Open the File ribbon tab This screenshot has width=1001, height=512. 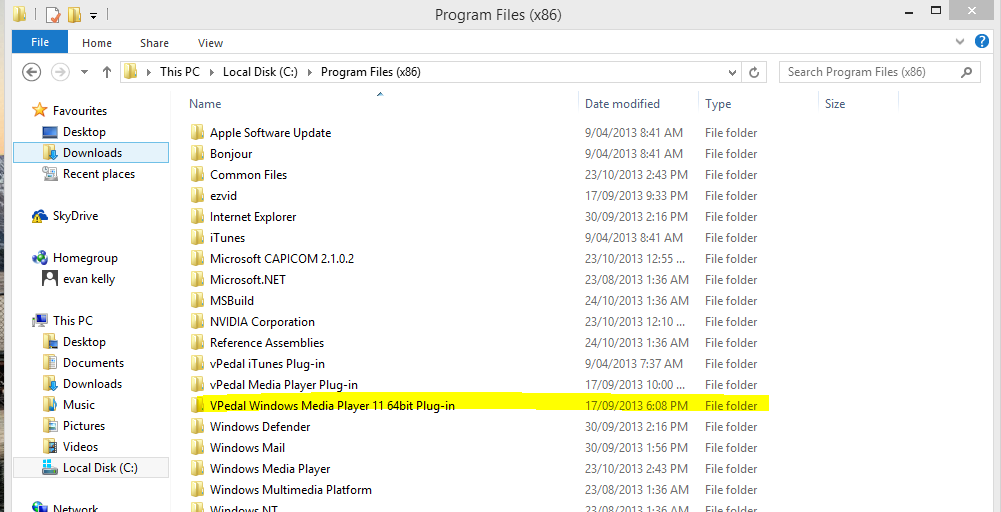click(x=40, y=43)
